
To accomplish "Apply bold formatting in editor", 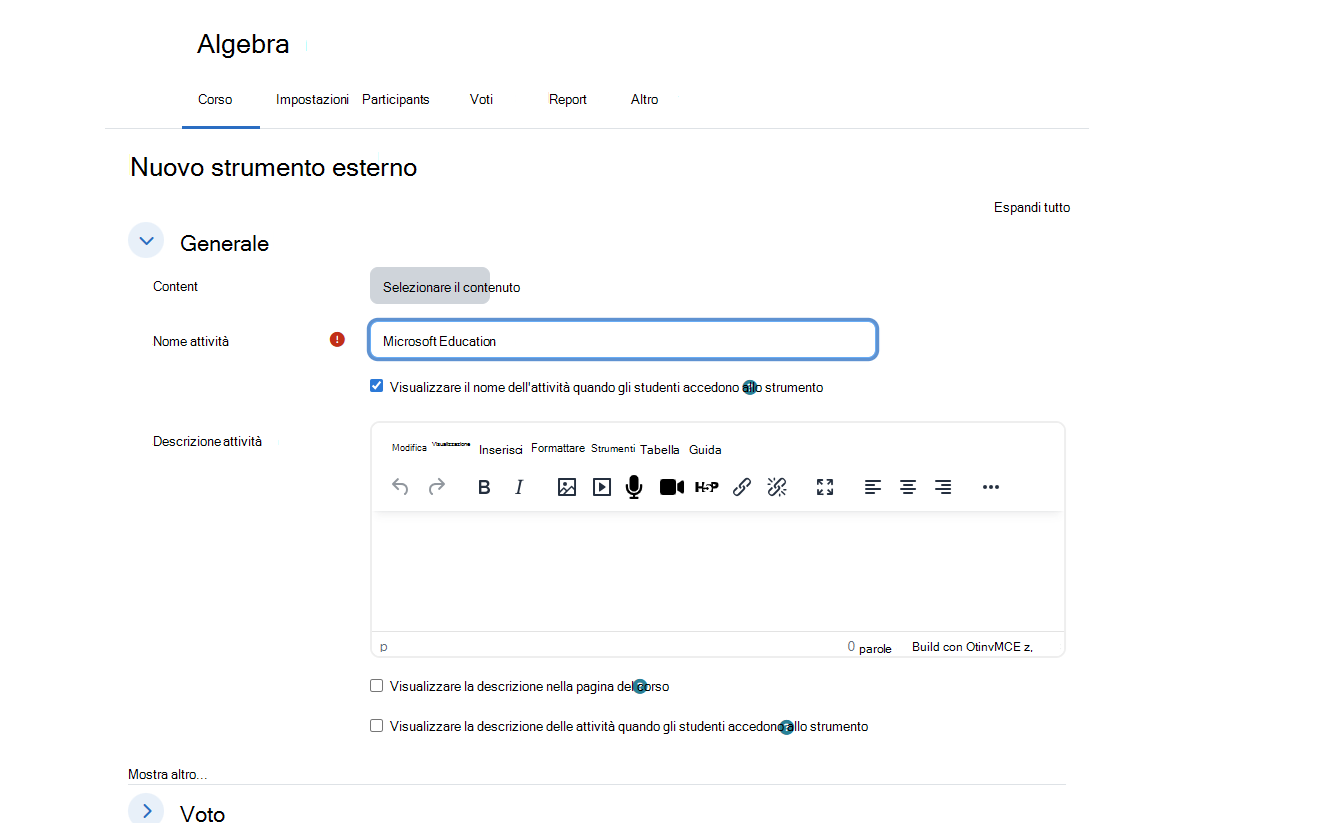I will pyautogui.click(x=484, y=487).
